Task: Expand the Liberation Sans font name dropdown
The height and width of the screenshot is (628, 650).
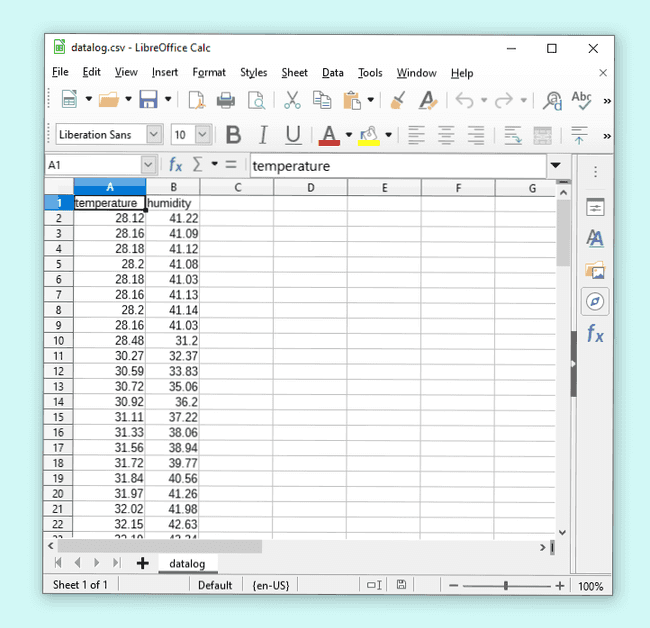Action: (x=154, y=135)
